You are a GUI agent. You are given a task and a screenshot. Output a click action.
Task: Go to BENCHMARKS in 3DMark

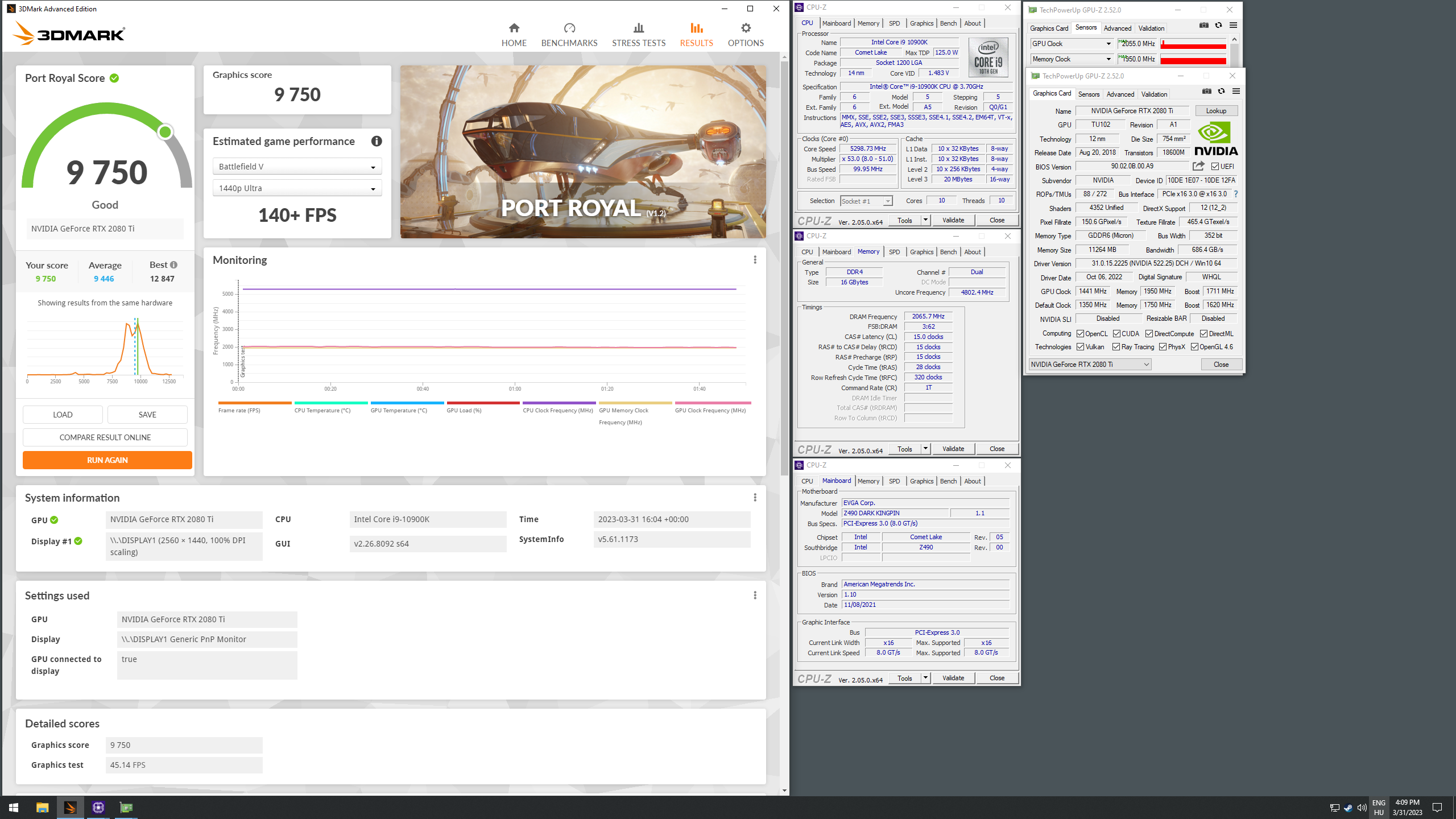[569, 35]
